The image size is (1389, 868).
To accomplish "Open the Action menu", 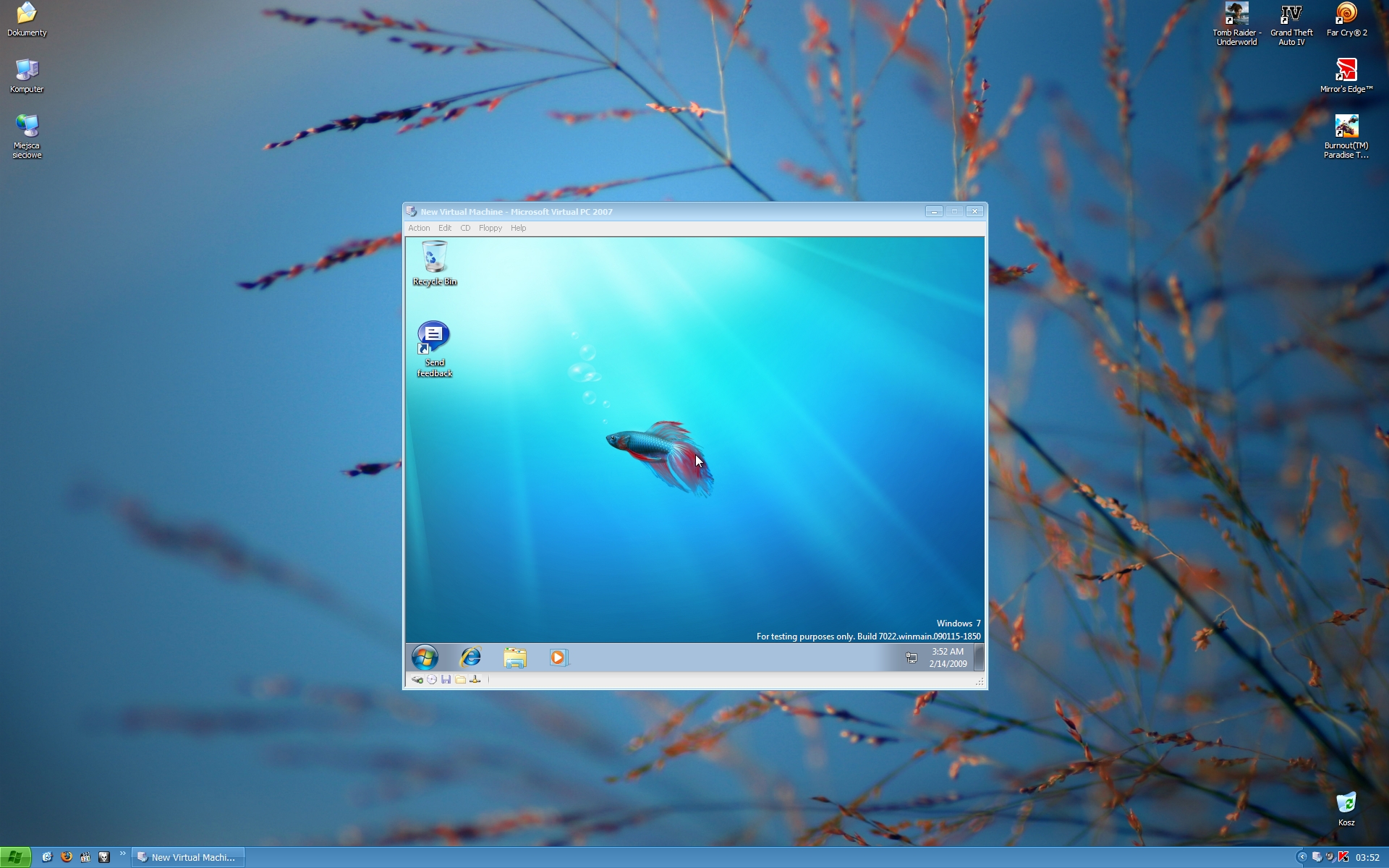I will pyautogui.click(x=418, y=228).
